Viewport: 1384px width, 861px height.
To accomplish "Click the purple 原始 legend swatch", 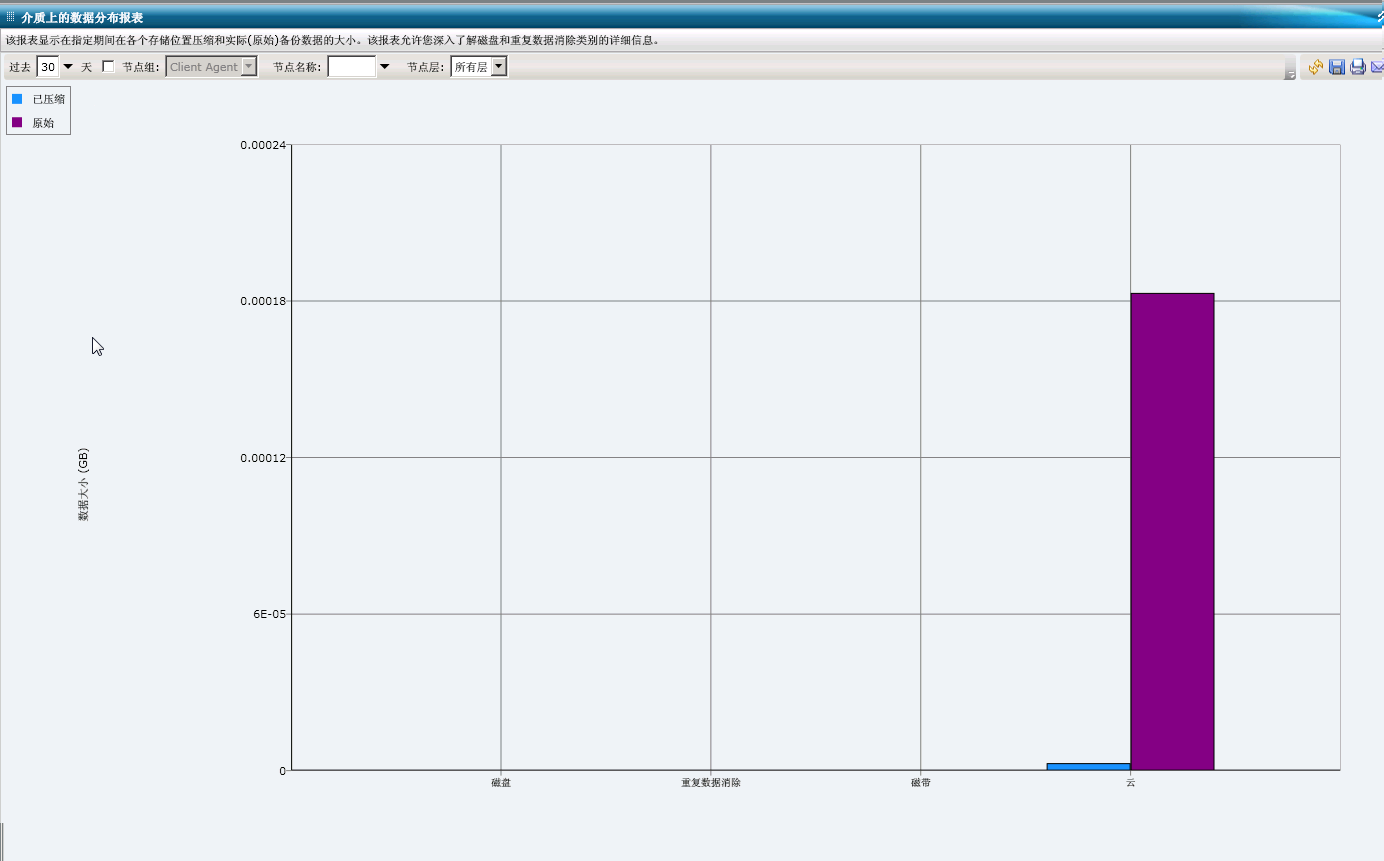I will coord(17,123).
